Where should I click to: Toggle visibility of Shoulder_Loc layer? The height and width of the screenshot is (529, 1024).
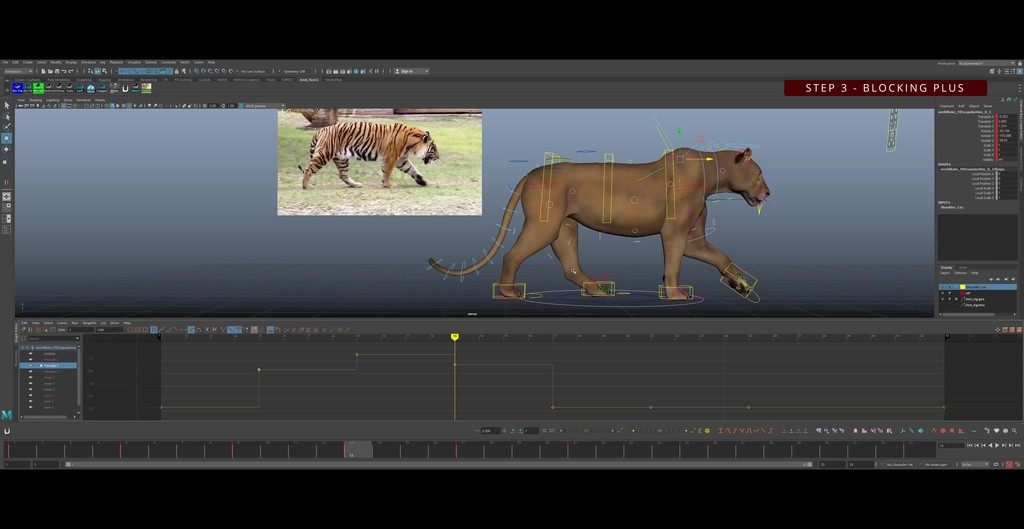point(942,287)
